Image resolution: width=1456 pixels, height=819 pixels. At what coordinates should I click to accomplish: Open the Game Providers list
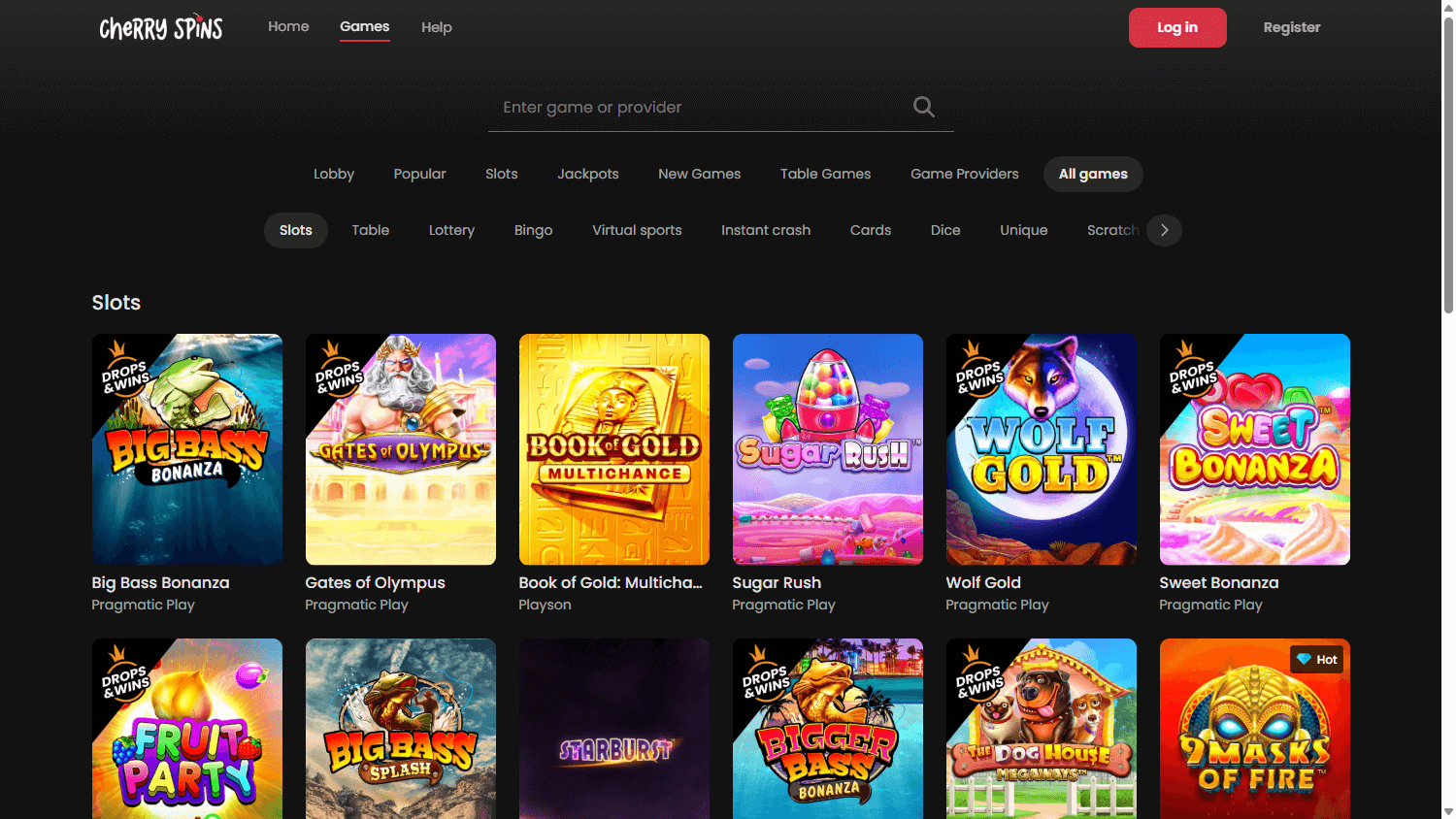tap(964, 174)
